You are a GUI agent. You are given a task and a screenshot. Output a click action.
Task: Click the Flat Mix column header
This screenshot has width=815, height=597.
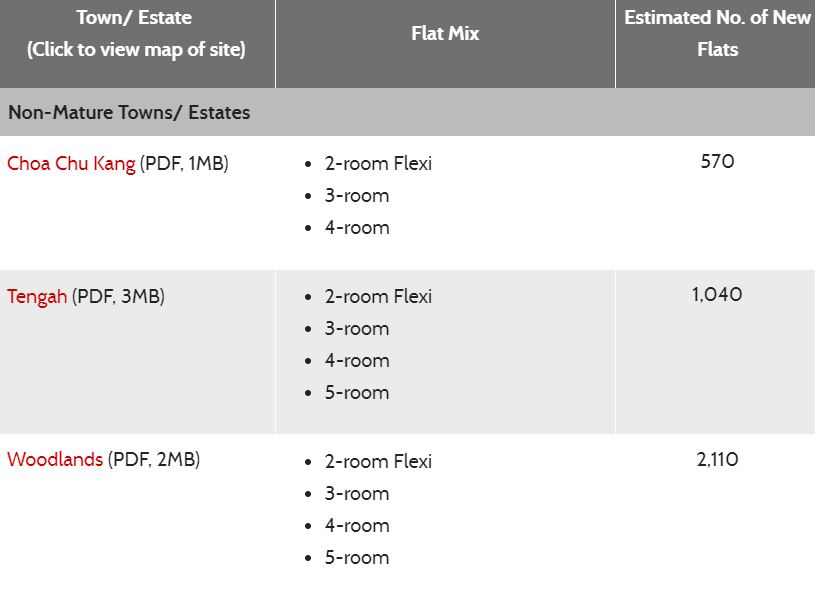coord(445,34)
